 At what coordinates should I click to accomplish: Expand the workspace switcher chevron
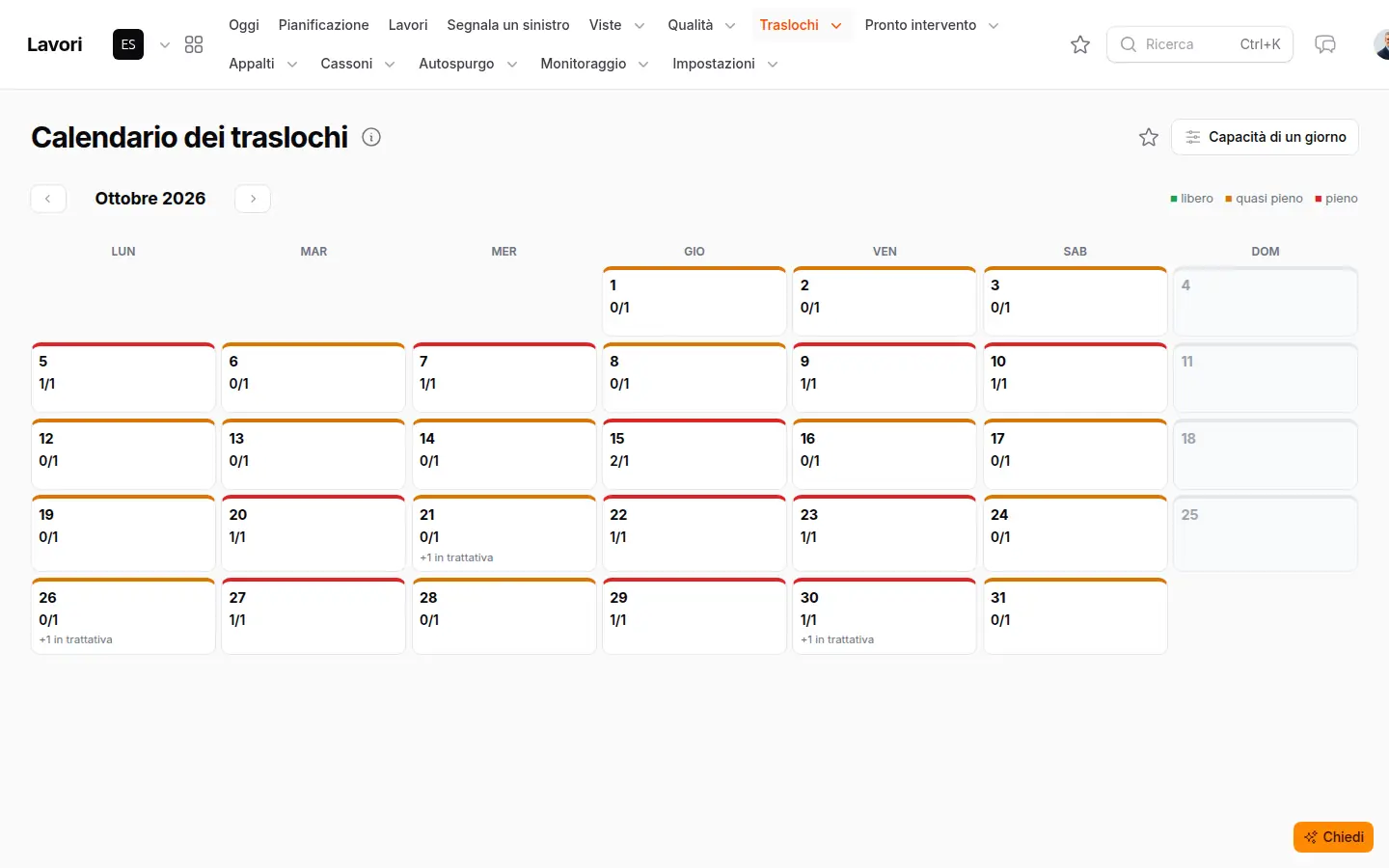pos(165,44)
